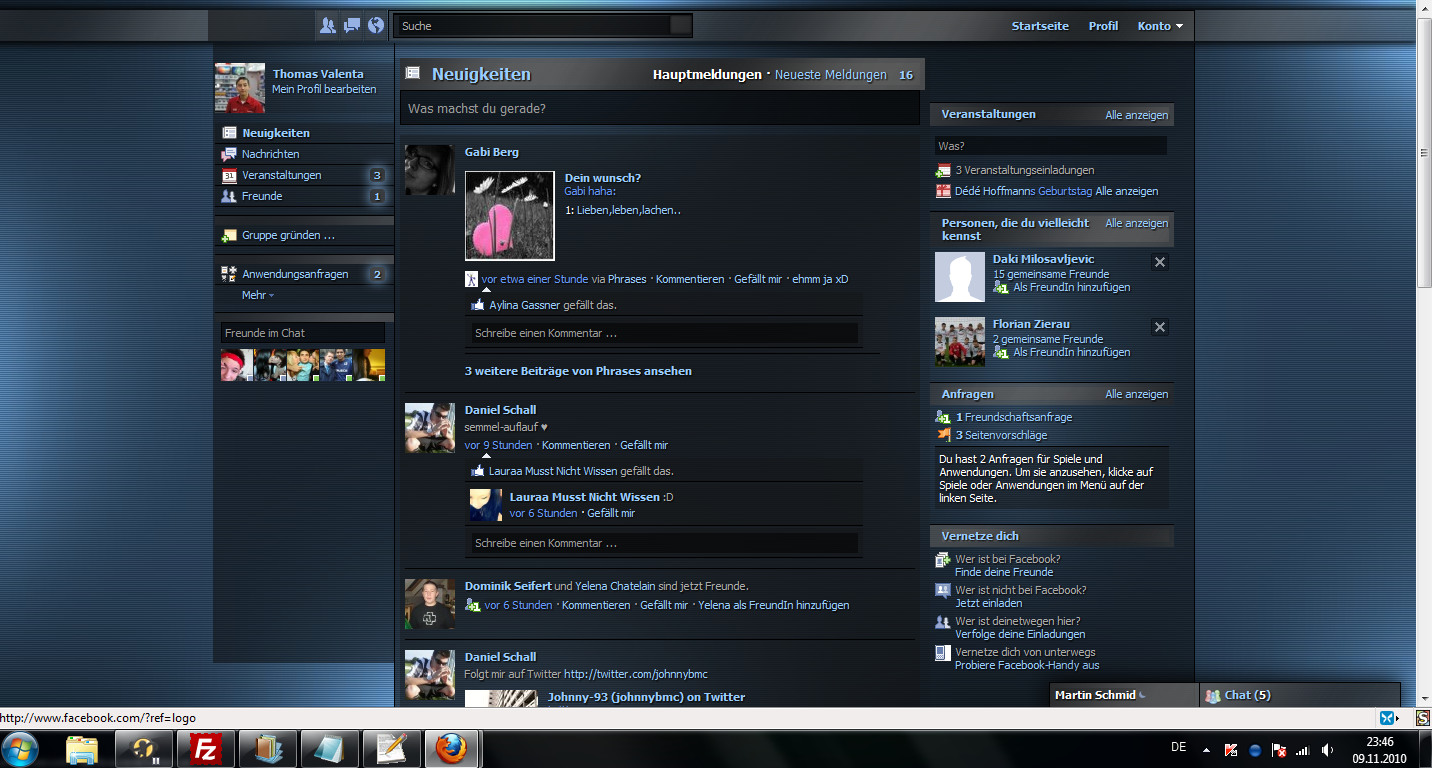The image size is (1432, 768).
Task: Go to Startseite
Action: pos(1040,26)
